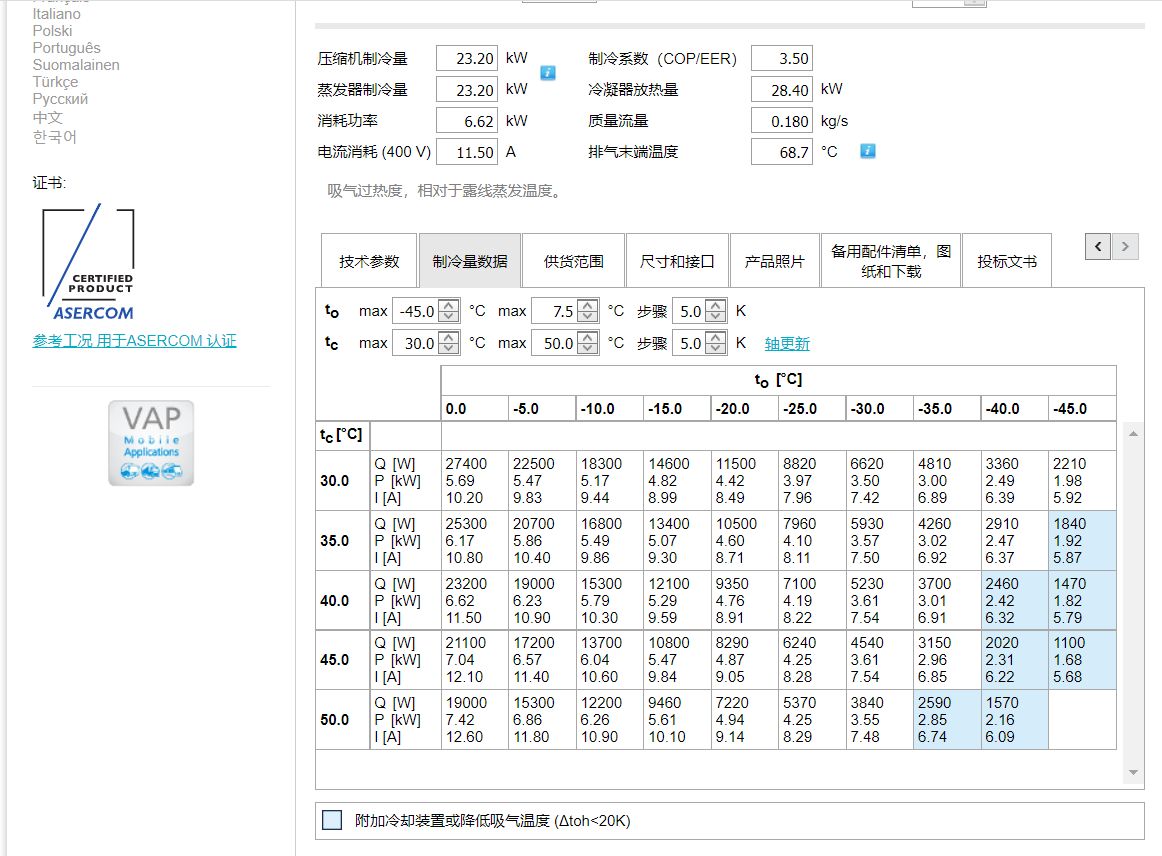Enable the 附加冷却装置或降低吸气温度 checkbox
Screen dimensions: 1162x856
[332, 820]
